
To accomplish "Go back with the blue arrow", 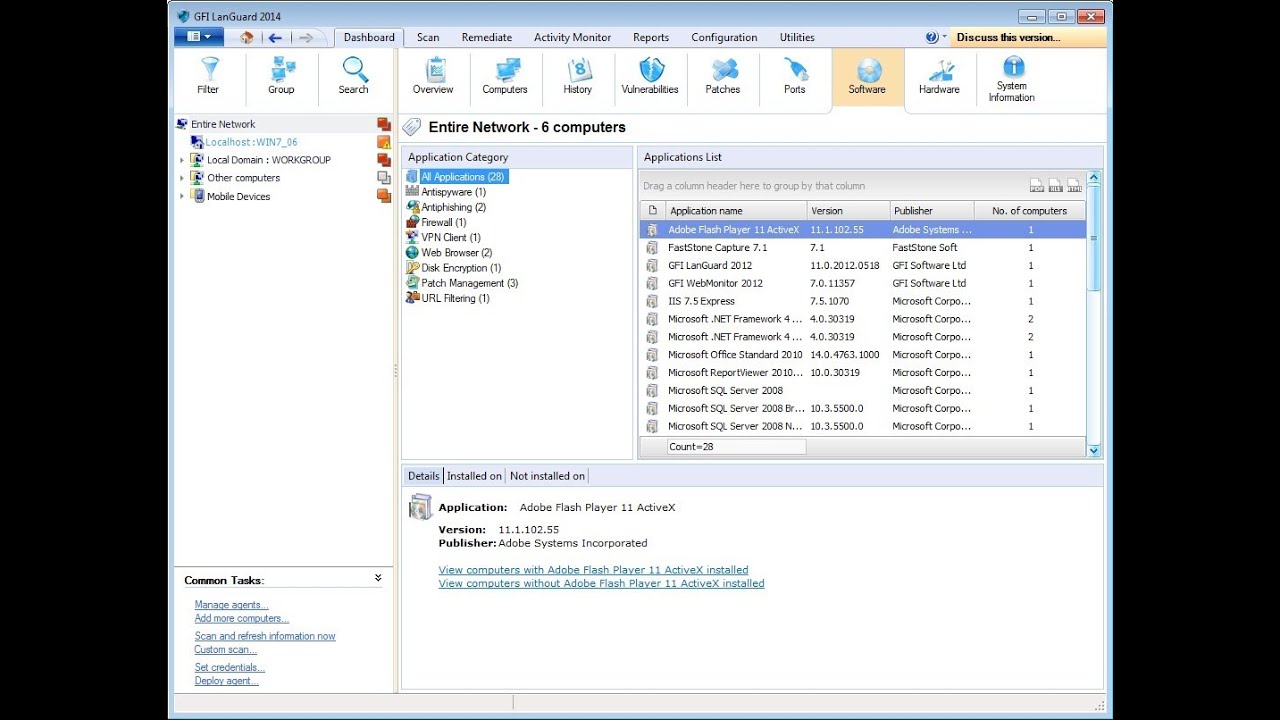I will [275, 38].
